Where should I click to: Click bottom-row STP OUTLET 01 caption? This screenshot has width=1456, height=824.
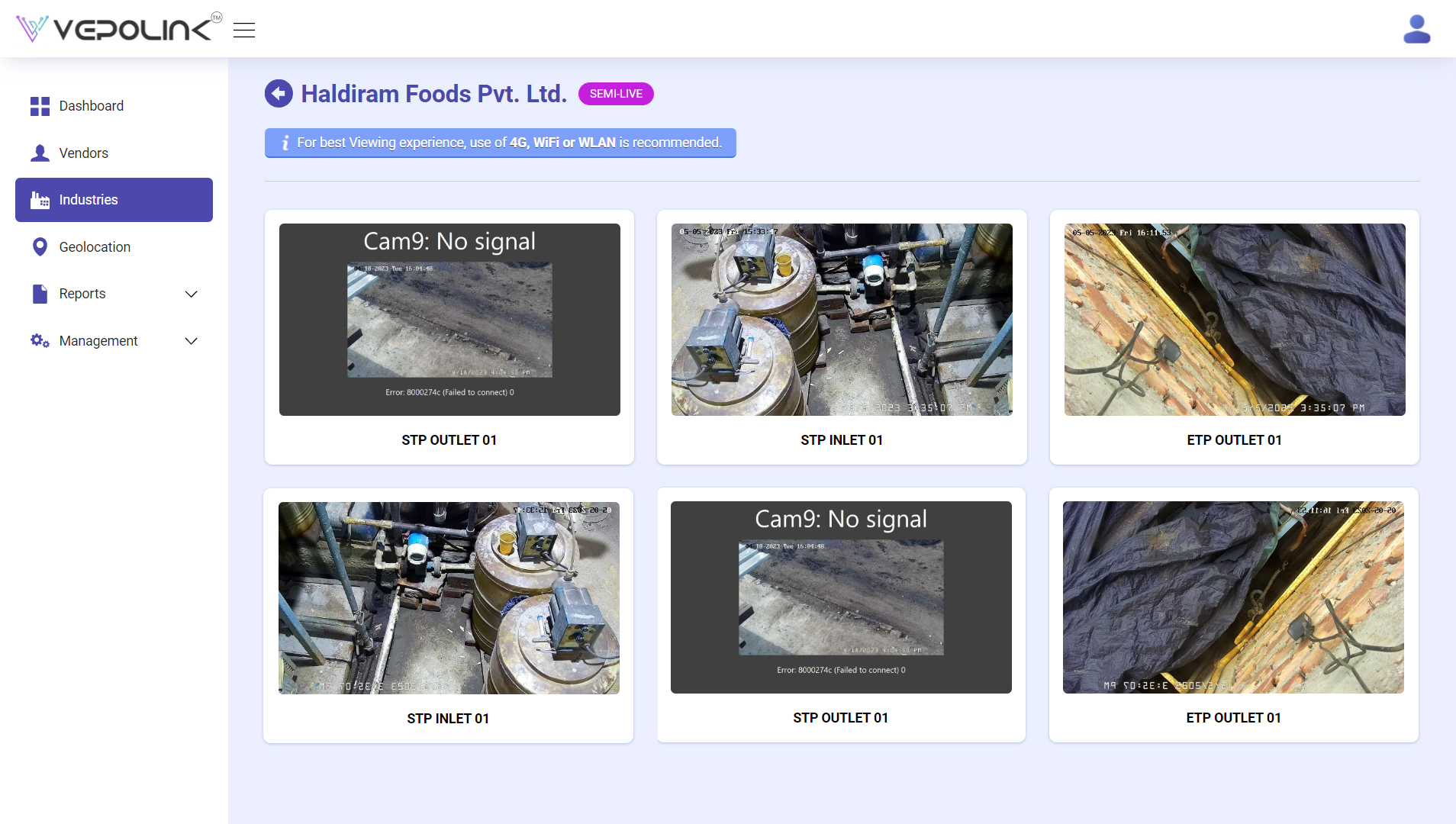click(841, 718)
